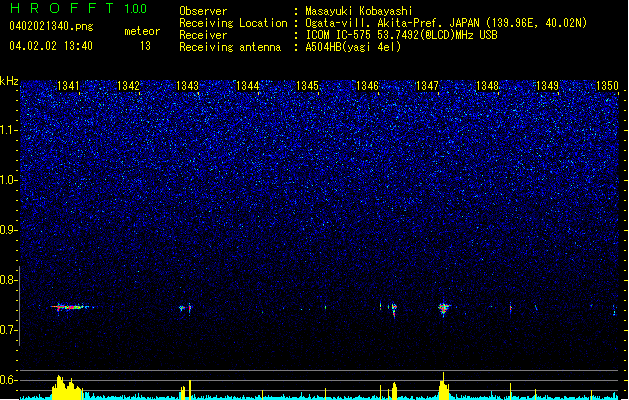
Task: Click the 1347 time axis marker
Action: tap(427, 86)
